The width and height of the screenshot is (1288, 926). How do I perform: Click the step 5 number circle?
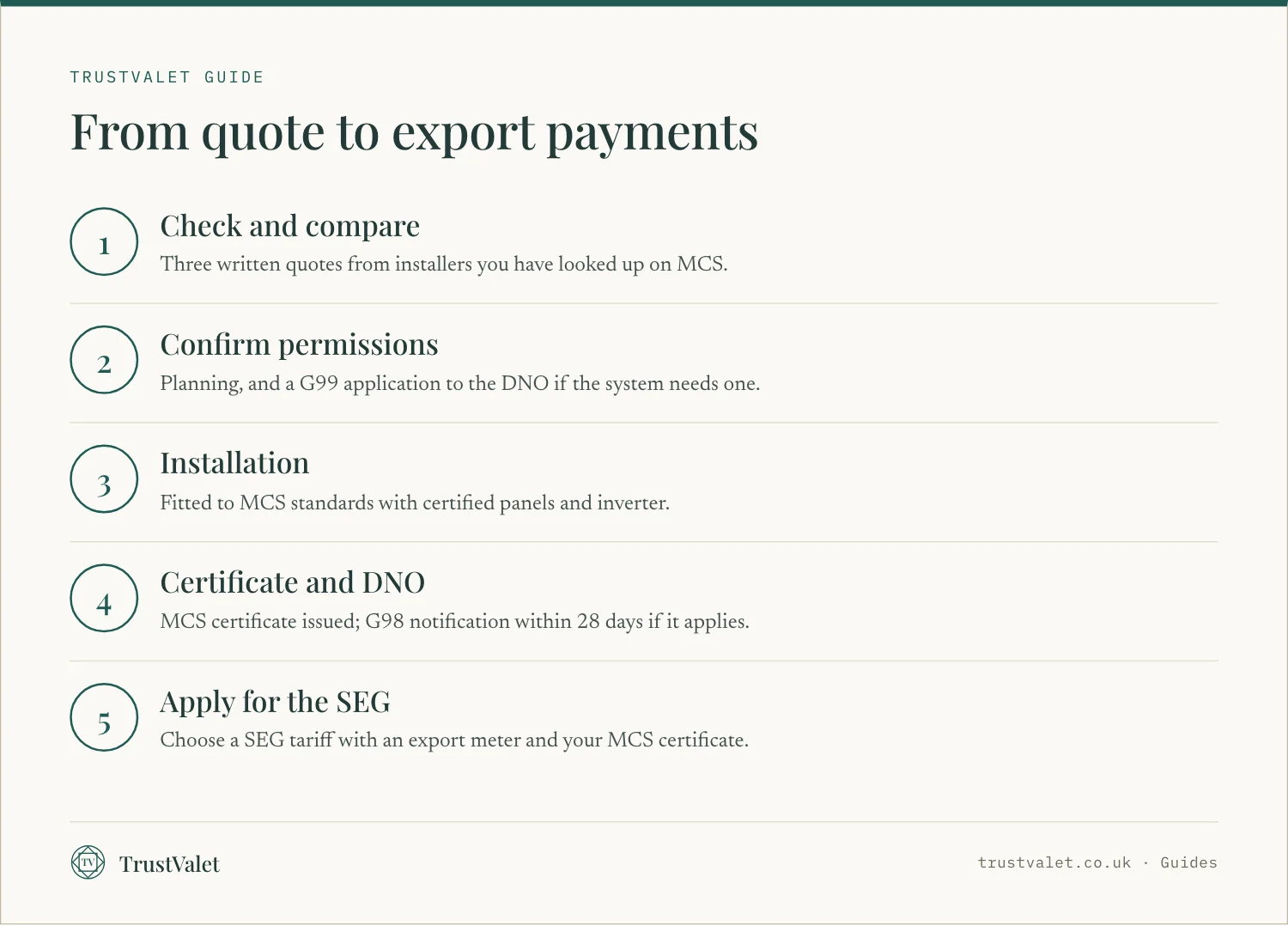104,717
